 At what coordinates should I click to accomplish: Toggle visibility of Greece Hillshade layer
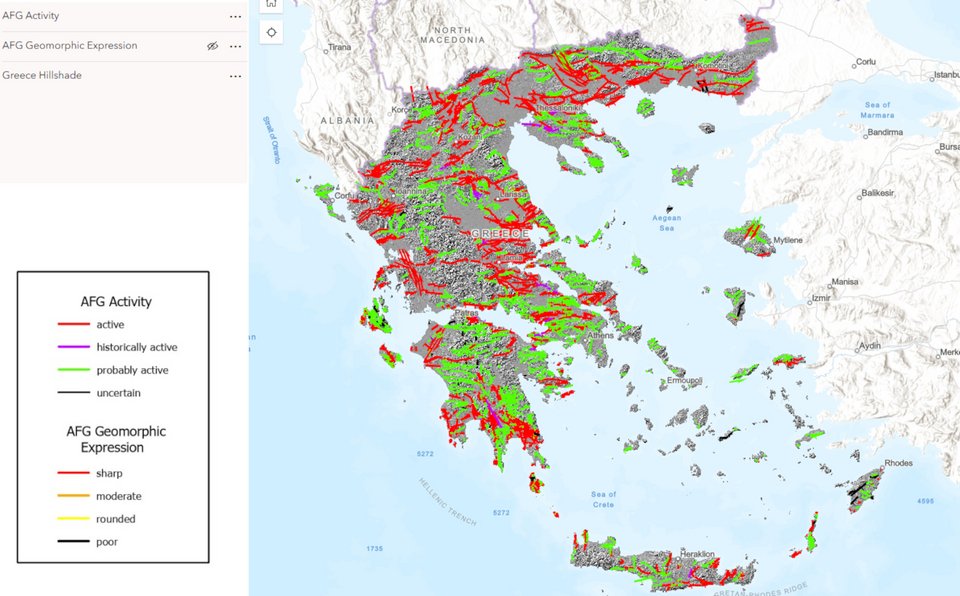coord(211,76)
